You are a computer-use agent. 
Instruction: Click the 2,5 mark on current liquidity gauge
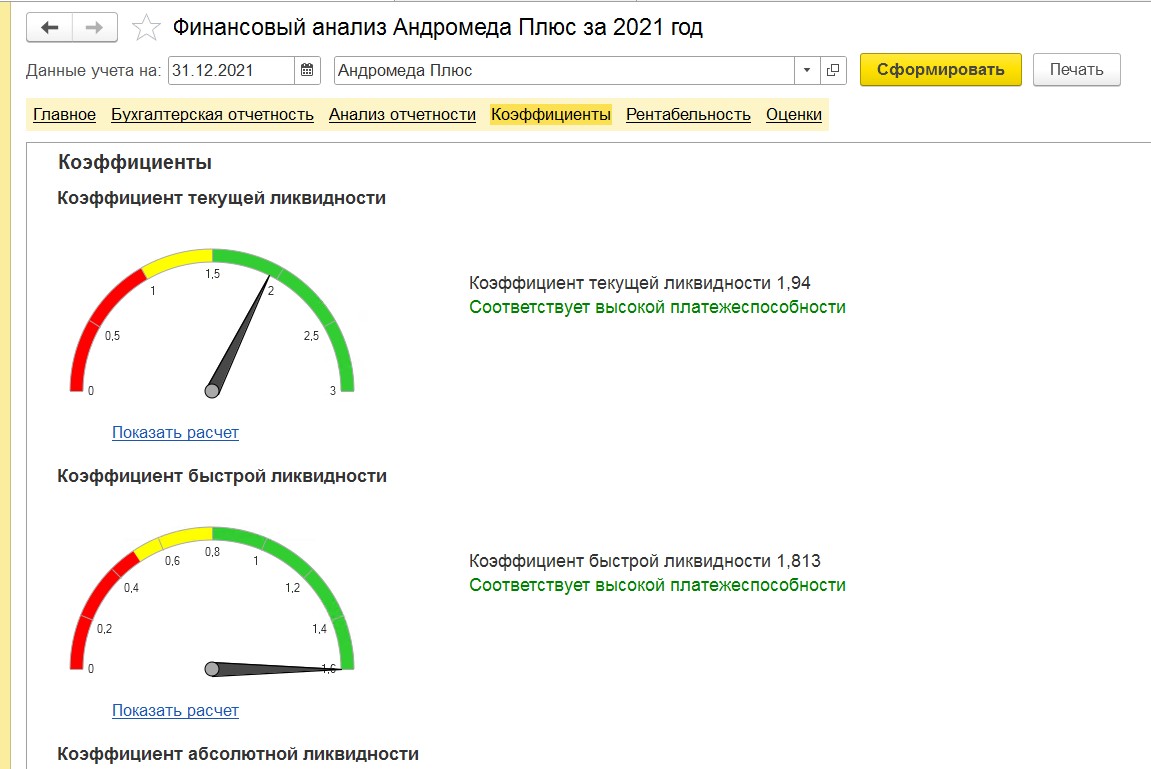point(311,335)
